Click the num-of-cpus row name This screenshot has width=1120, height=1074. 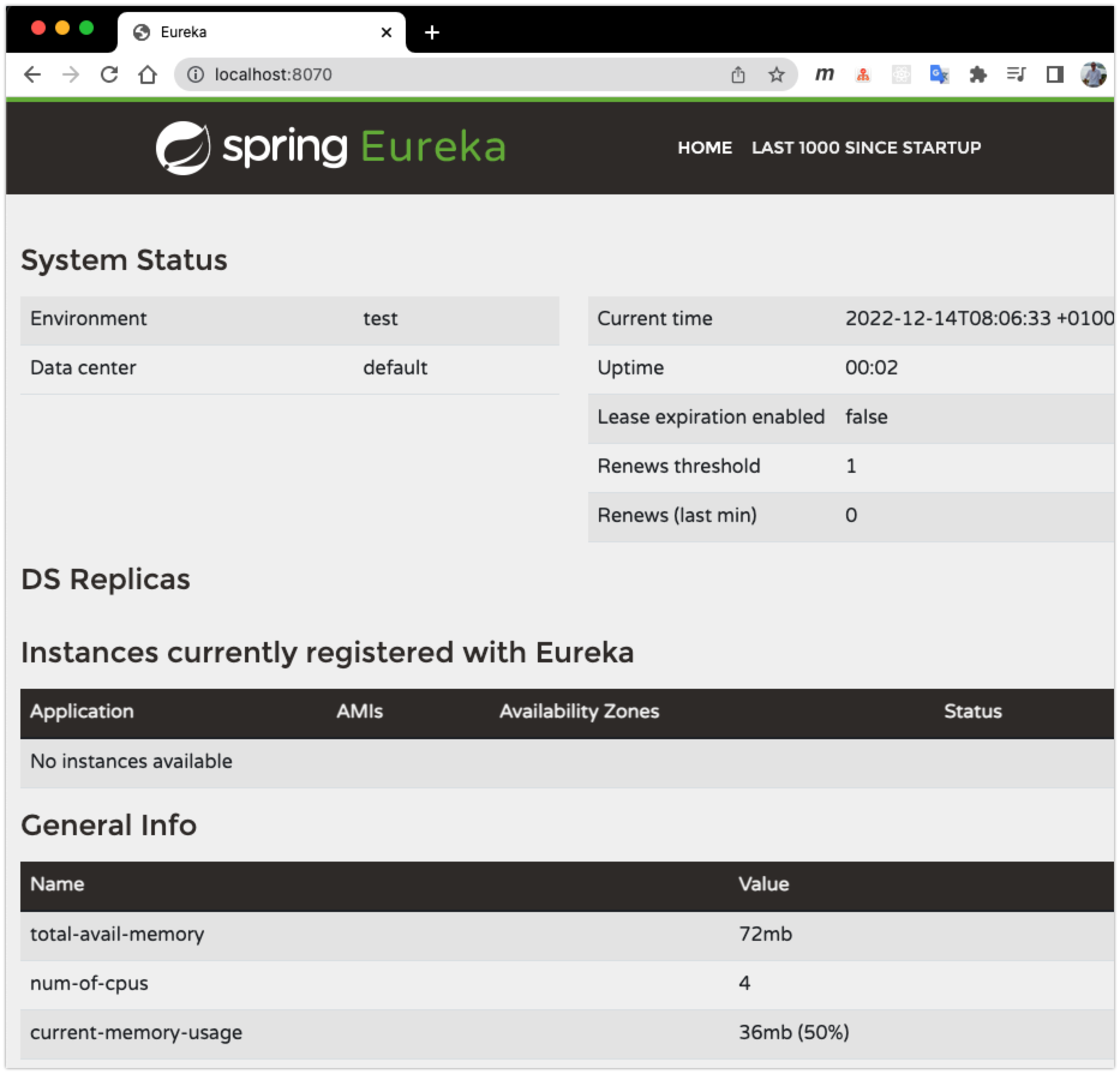[89, 983]
